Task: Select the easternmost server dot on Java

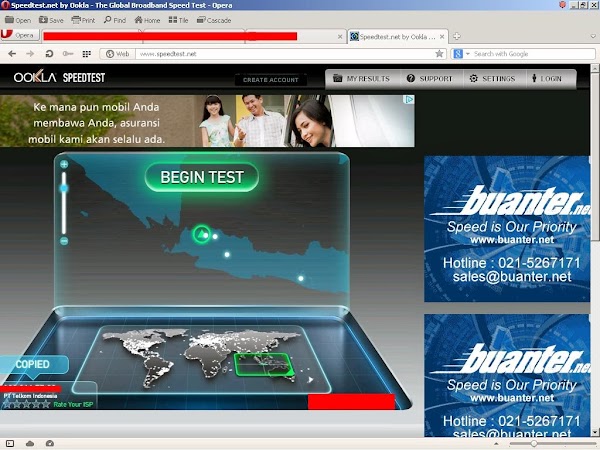Action: [x=301, y=278]
